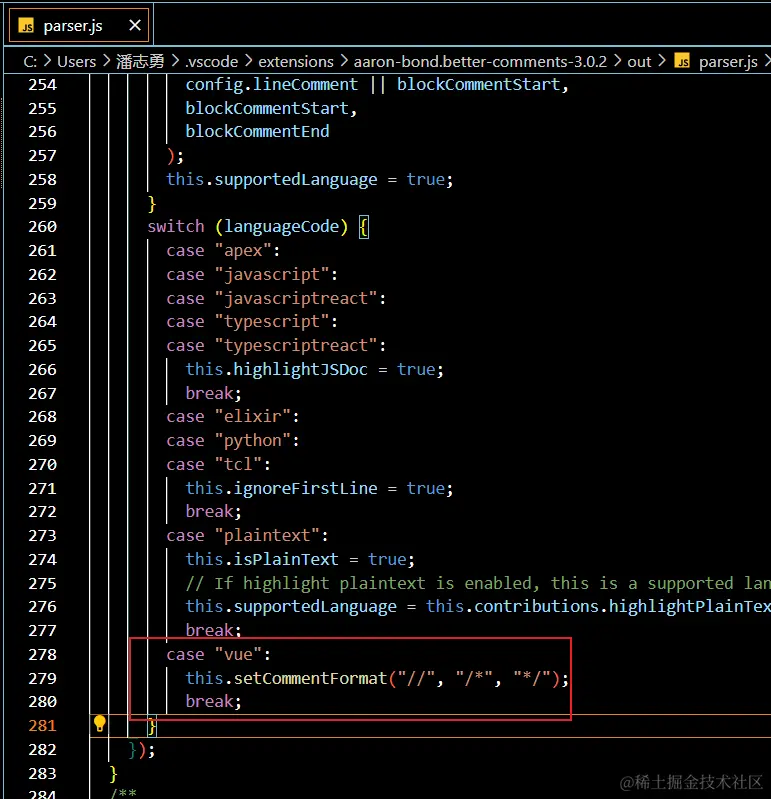Click 'supportedLanguage' on line 276

point(315,606)
